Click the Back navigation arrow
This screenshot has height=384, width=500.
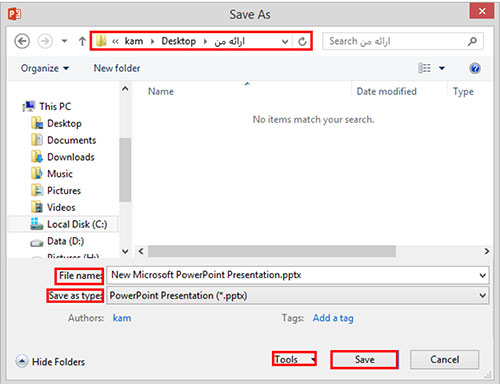pyautogui.click(x=22, y=42)
